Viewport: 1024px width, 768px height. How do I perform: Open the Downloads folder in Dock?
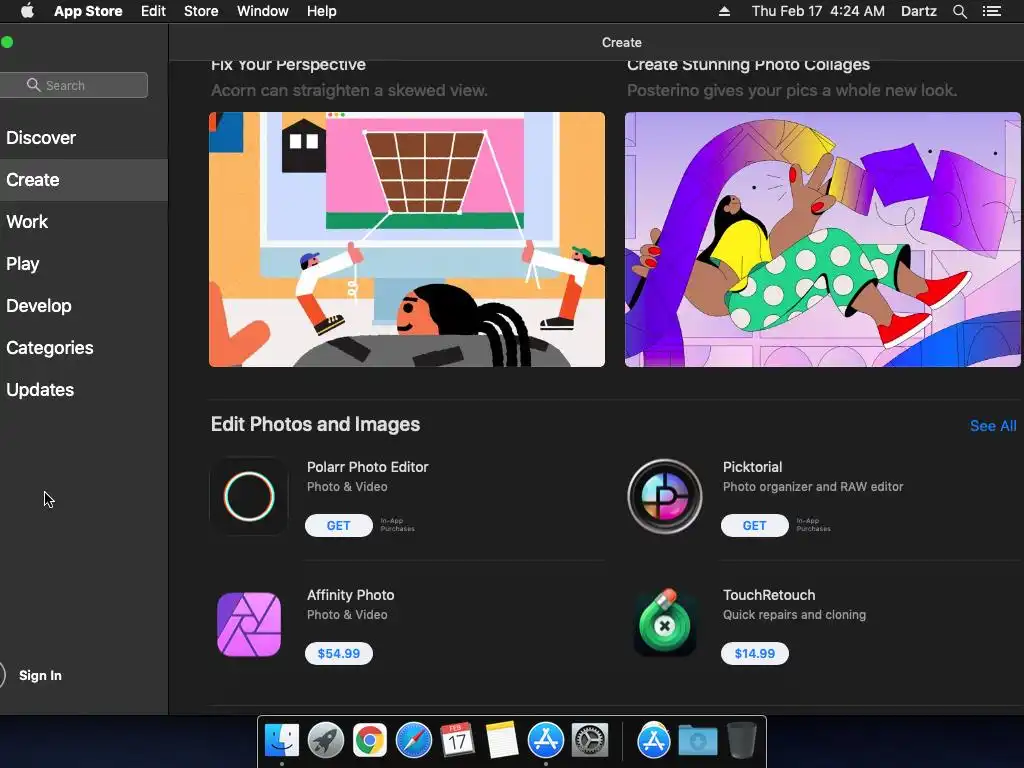click(x=697, y=741)
